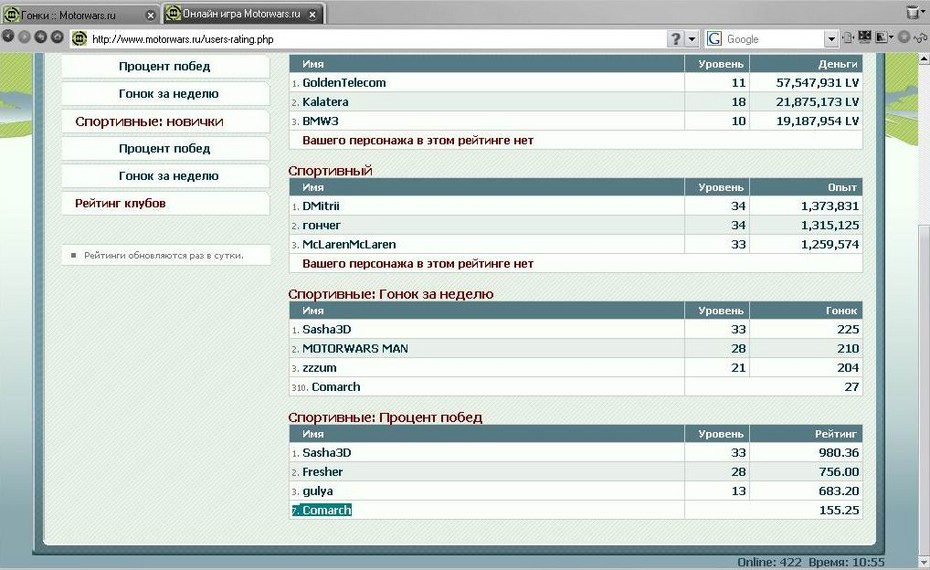Open the "Гонок за неделю" item under "Спортивные: новички"
The width and height of the screenshot is (930, 570).
[x=165, y=176]
